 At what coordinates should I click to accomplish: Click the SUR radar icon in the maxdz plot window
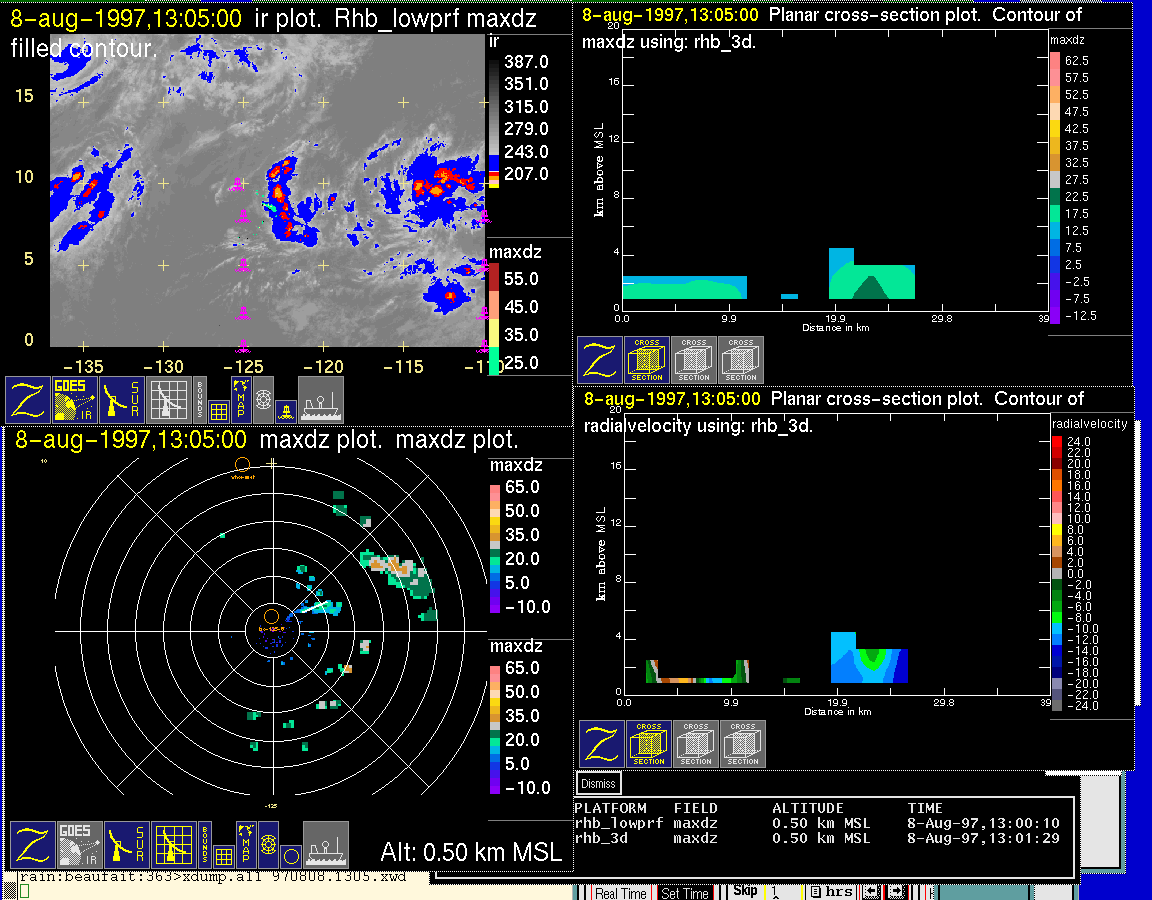[x=126, y=845]
